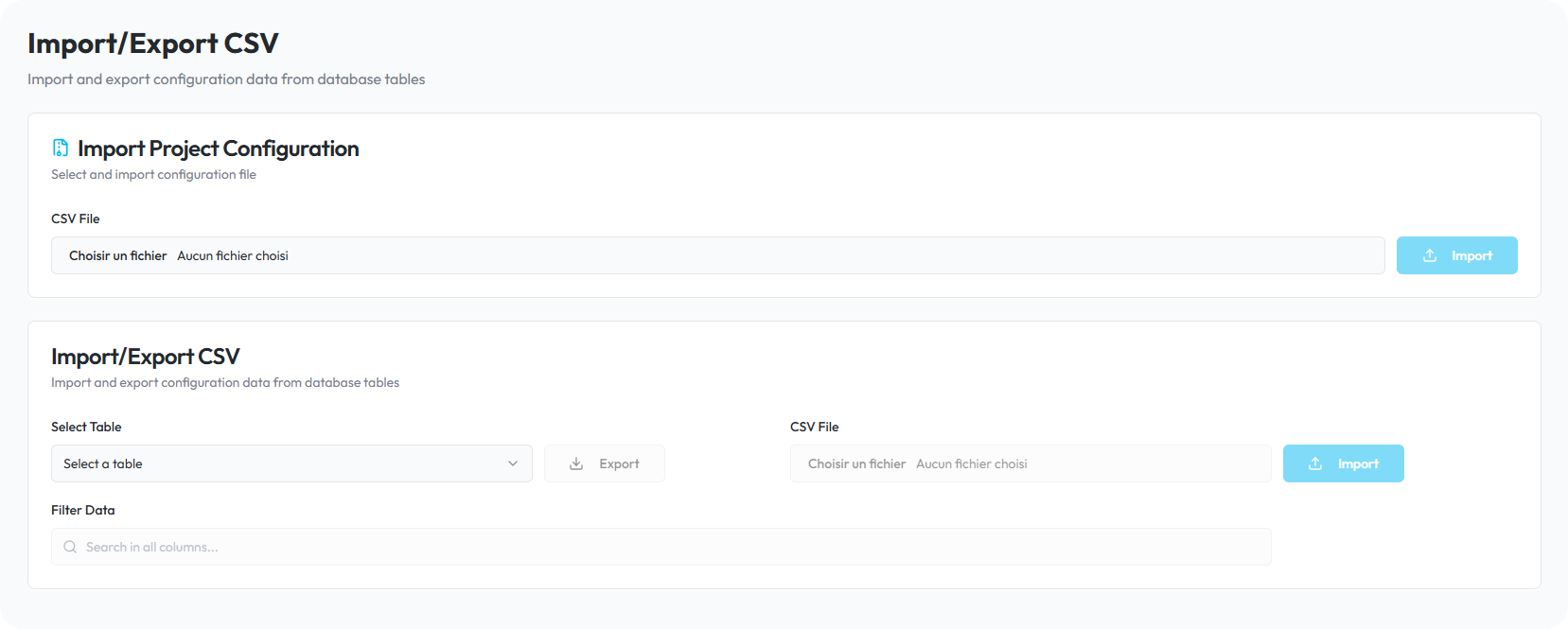Click the "Import Project Configuration" heading

(218, 149)
